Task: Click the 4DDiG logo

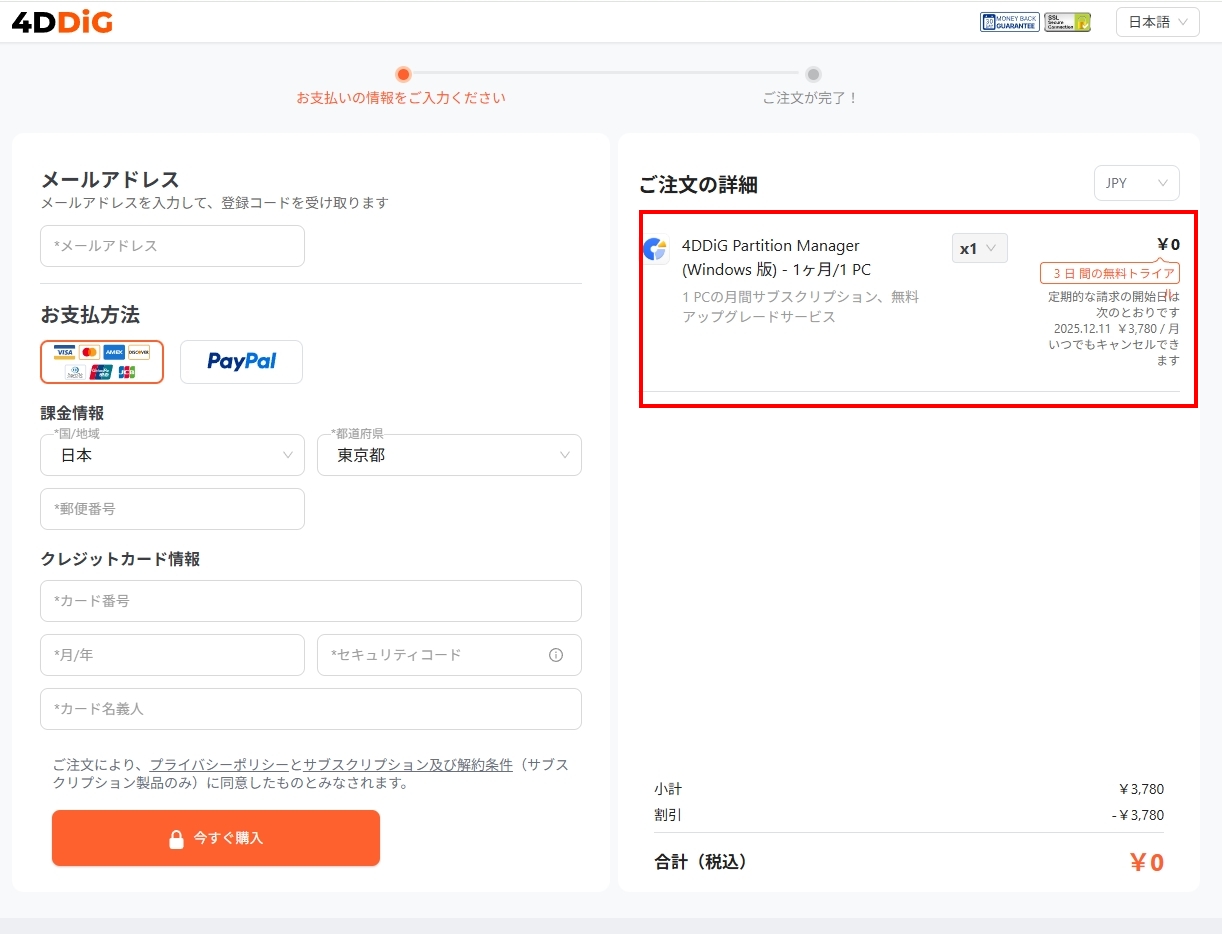Action: 62,22
